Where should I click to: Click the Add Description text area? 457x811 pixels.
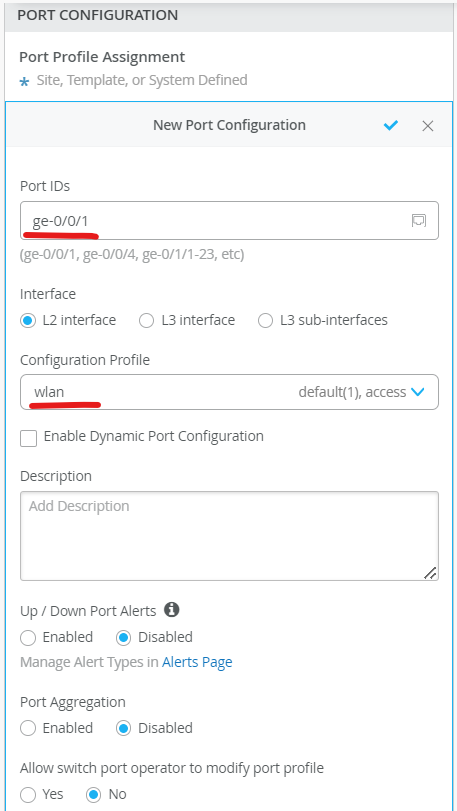(x=230, y=536)
